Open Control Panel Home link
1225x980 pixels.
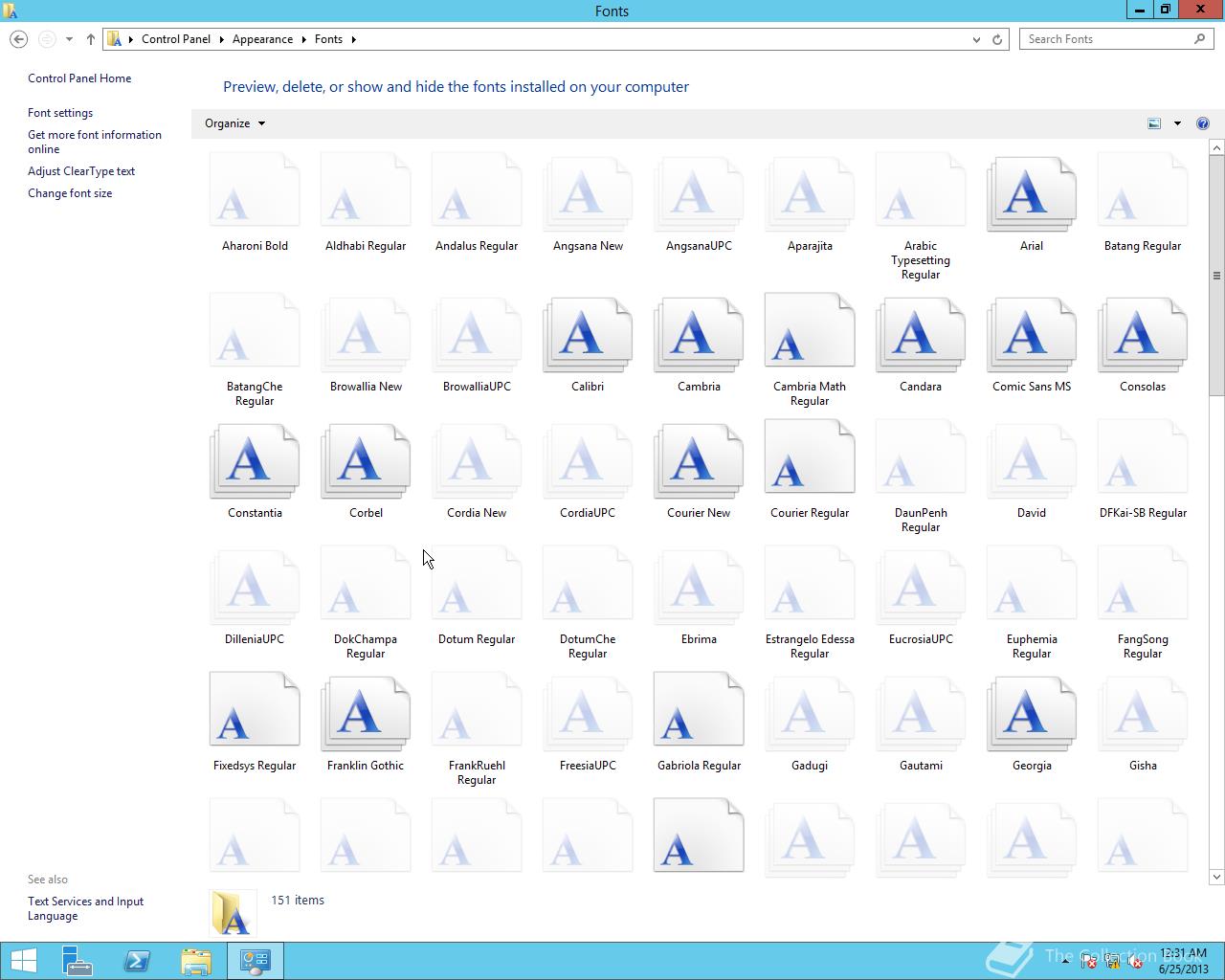tap(79, 78)
